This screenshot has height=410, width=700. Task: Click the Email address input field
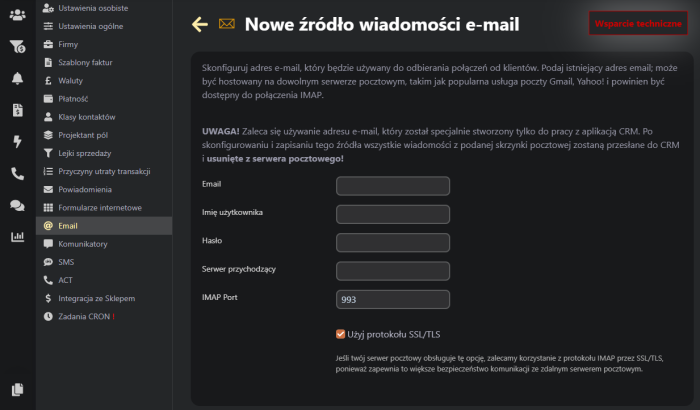[393, 185]
